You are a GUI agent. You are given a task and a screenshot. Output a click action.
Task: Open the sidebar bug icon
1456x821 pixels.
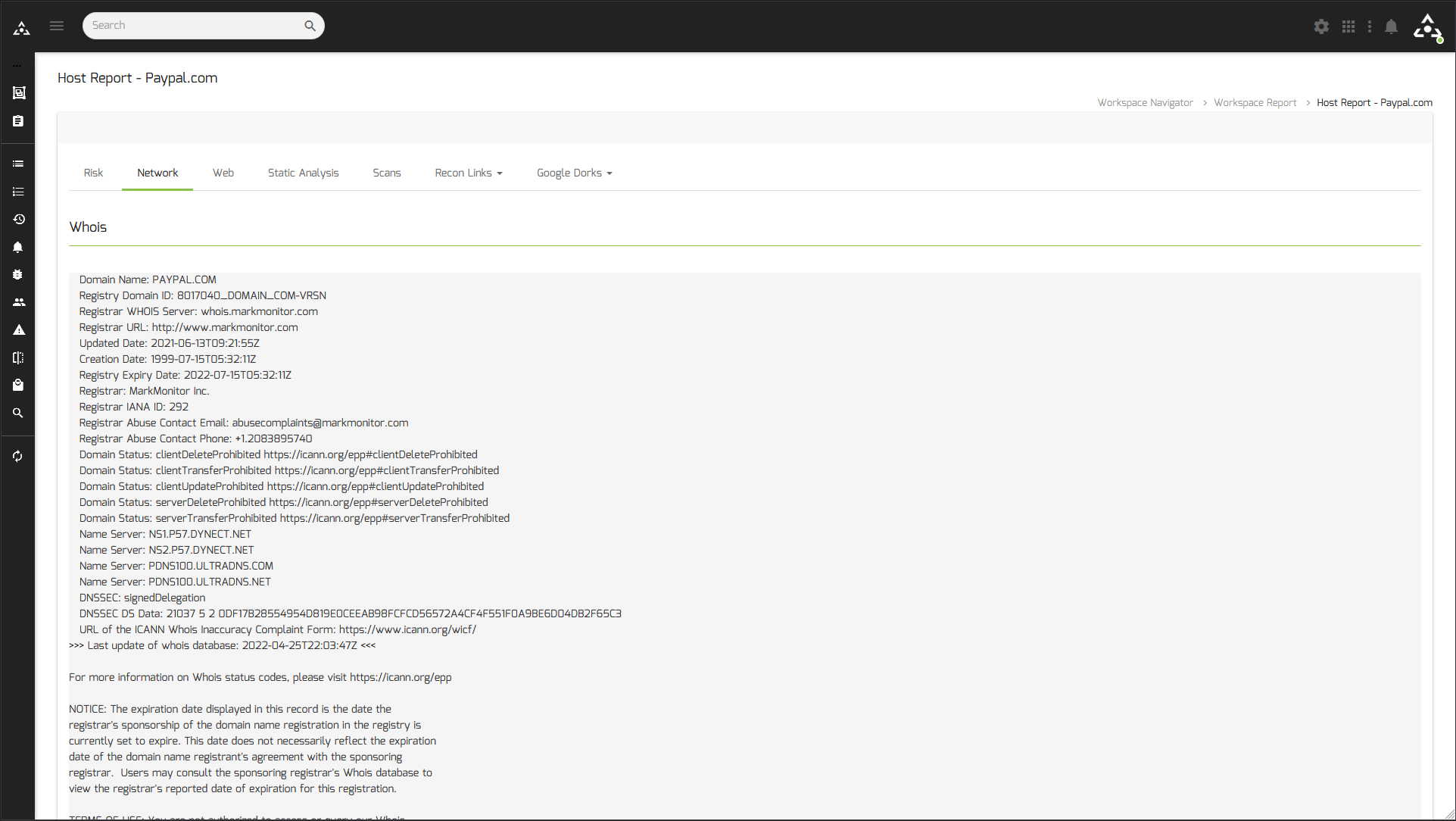pyautogui.click(x=18, y=275)
